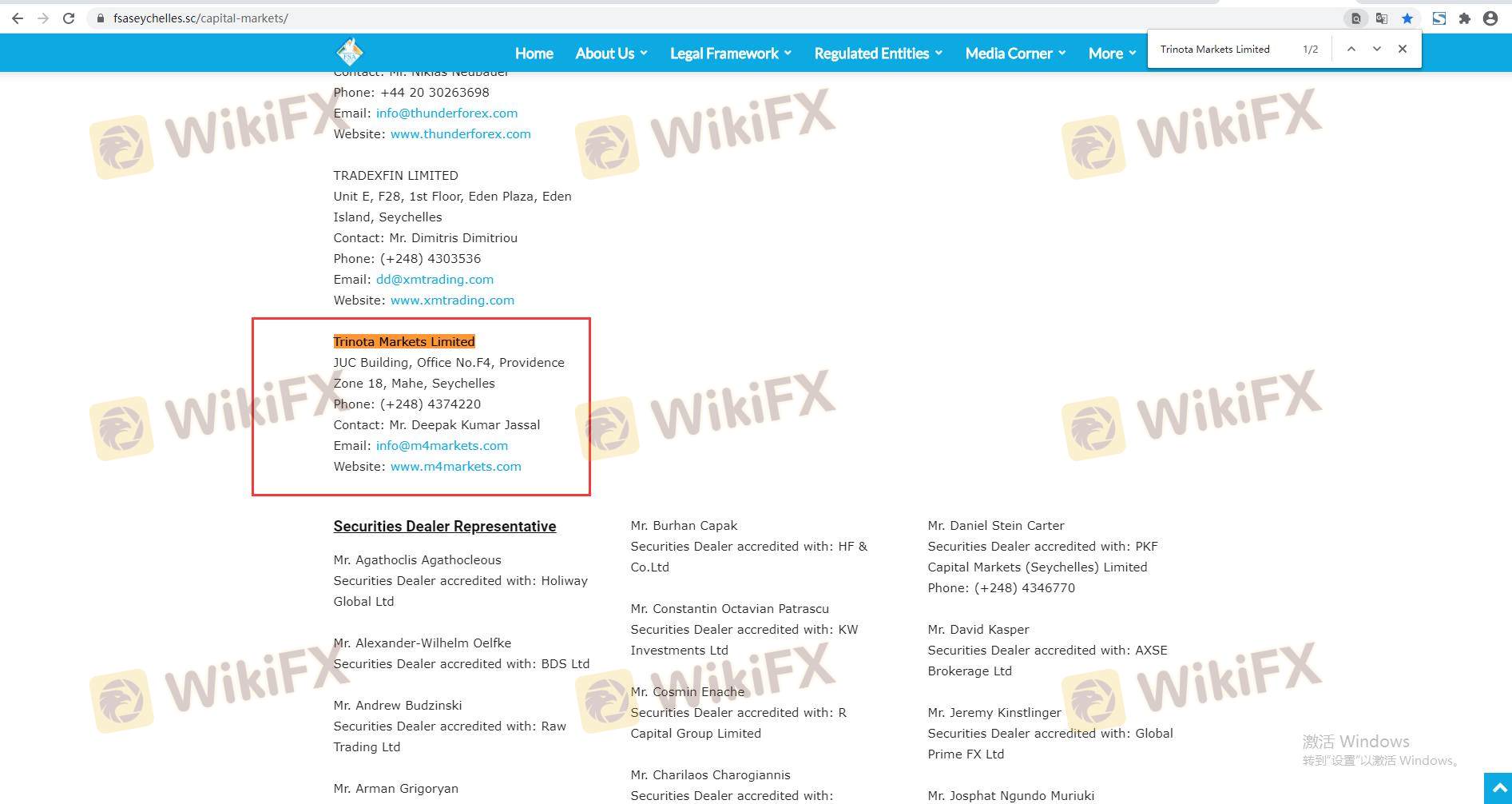The width and height of the screenshot is (1512, 804).
Task: Click the name Mr. Arman Grigoryan
Action: coord(395,789)
